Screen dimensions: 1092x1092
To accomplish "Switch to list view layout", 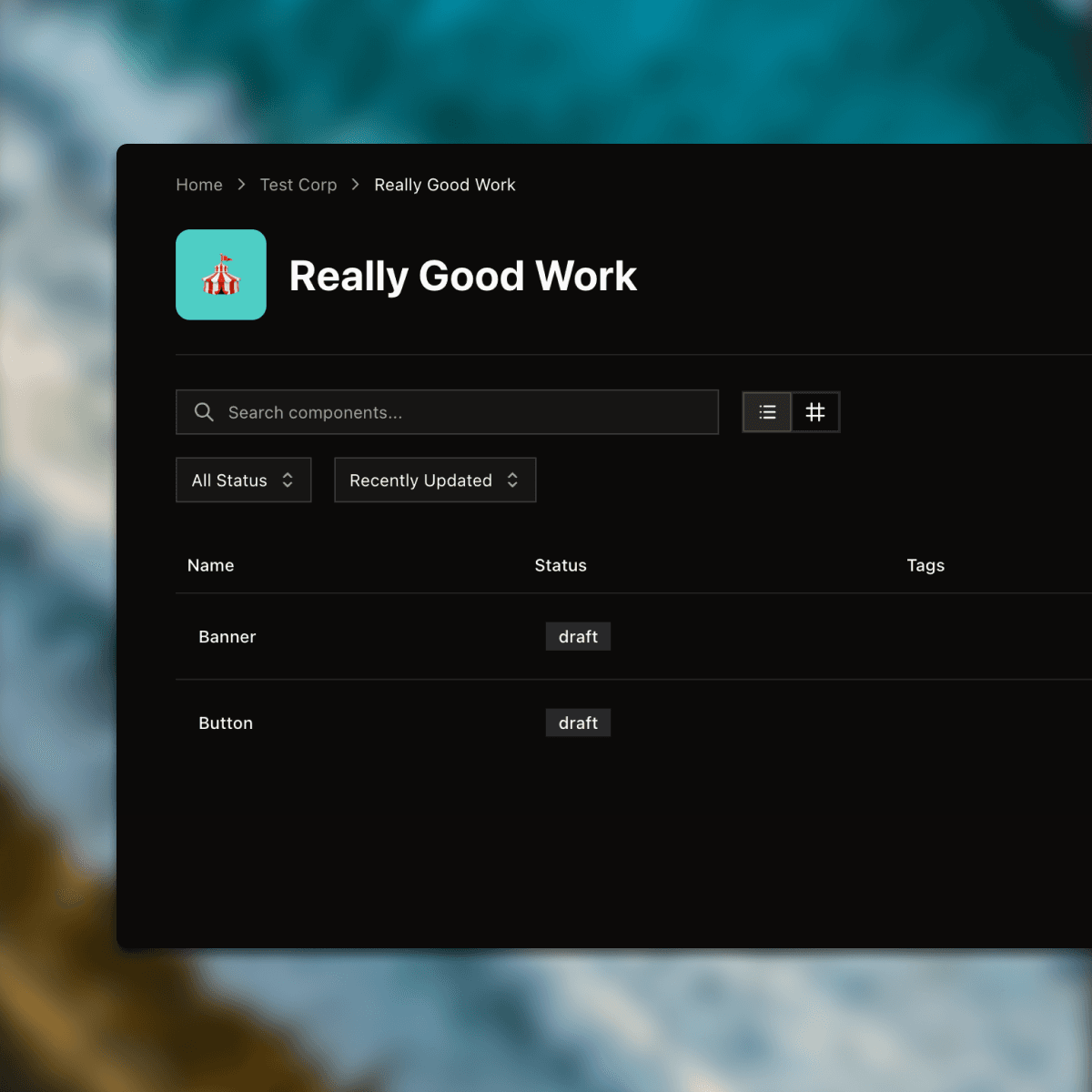I will [767, 412].
